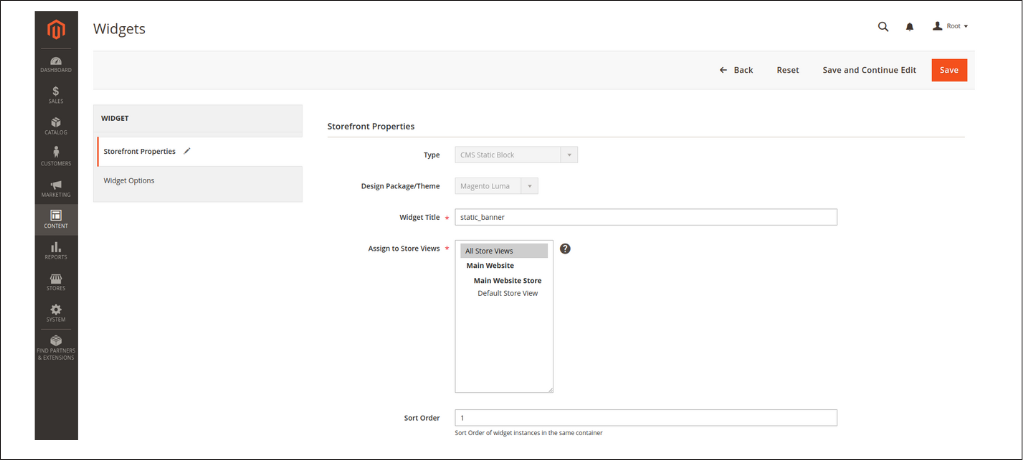Screen dimensions: 1024x460
Task: Switch to the Widget Options tab
Action: coord(130,181)
